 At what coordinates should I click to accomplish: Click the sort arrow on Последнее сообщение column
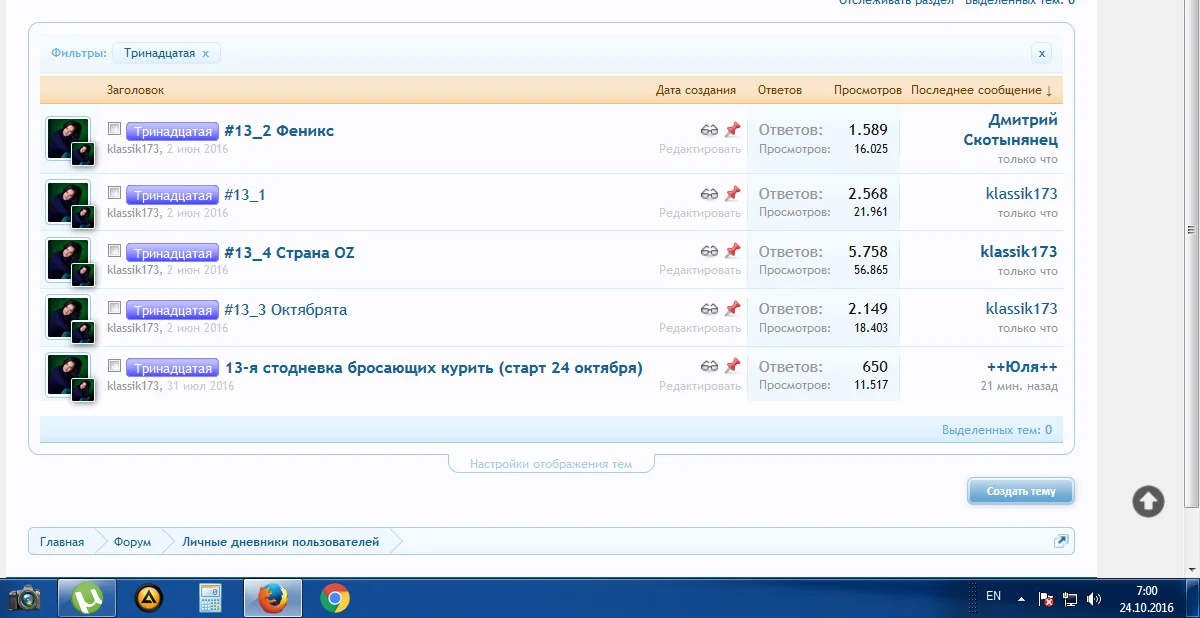click(x=1048, y=90)
